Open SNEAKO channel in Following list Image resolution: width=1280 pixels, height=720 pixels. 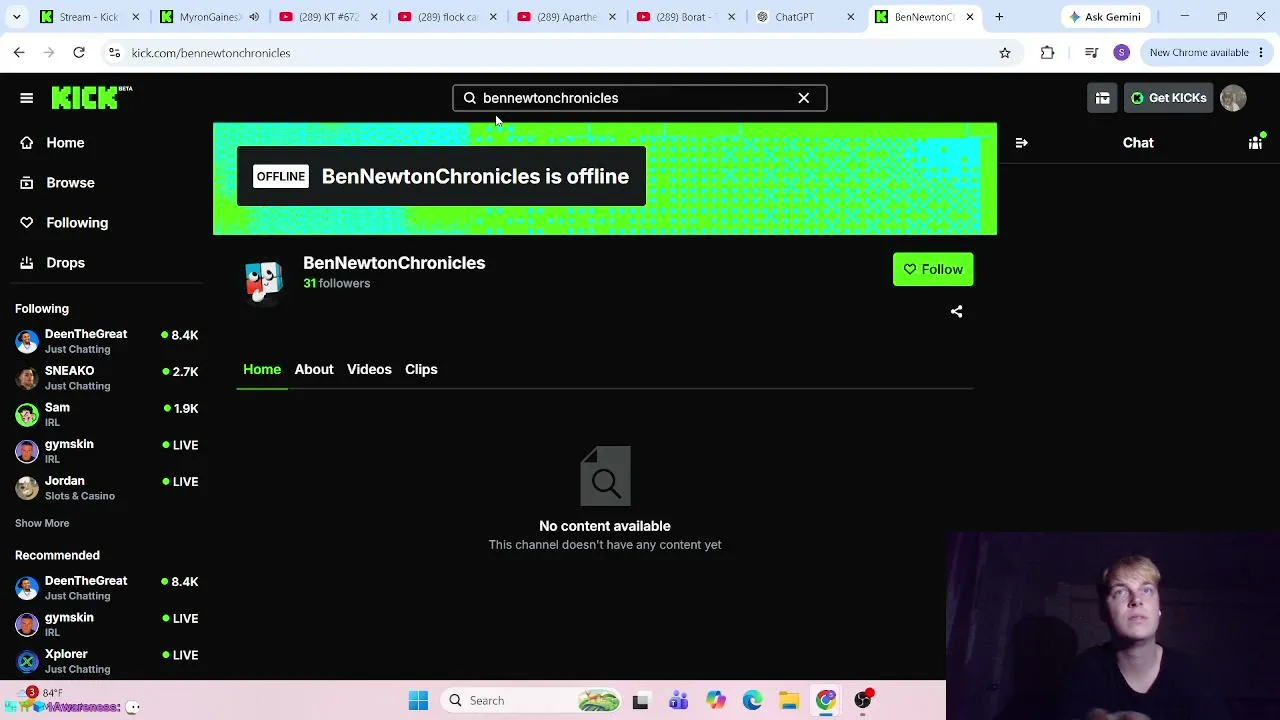click(x=106, y=378)
